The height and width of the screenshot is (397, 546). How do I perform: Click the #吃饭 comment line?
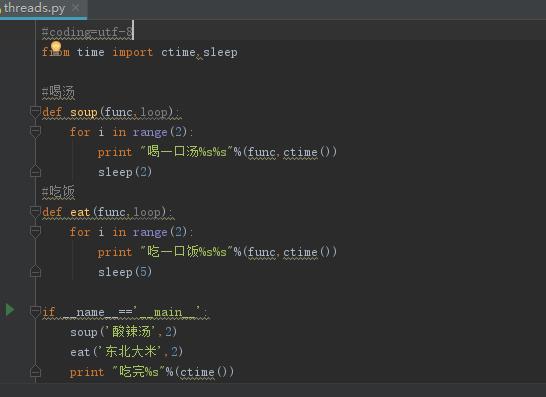pos(58,192)
